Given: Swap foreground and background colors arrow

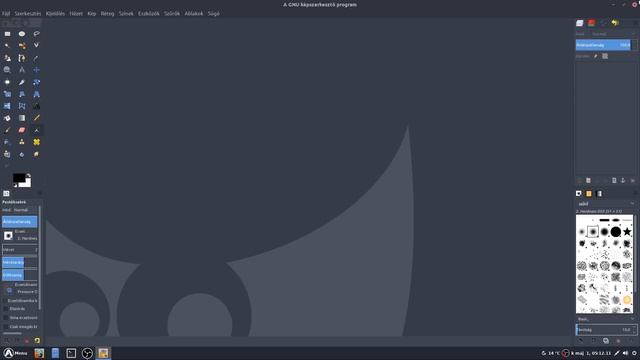Looking at the screenshot, I should click(29, 175).
